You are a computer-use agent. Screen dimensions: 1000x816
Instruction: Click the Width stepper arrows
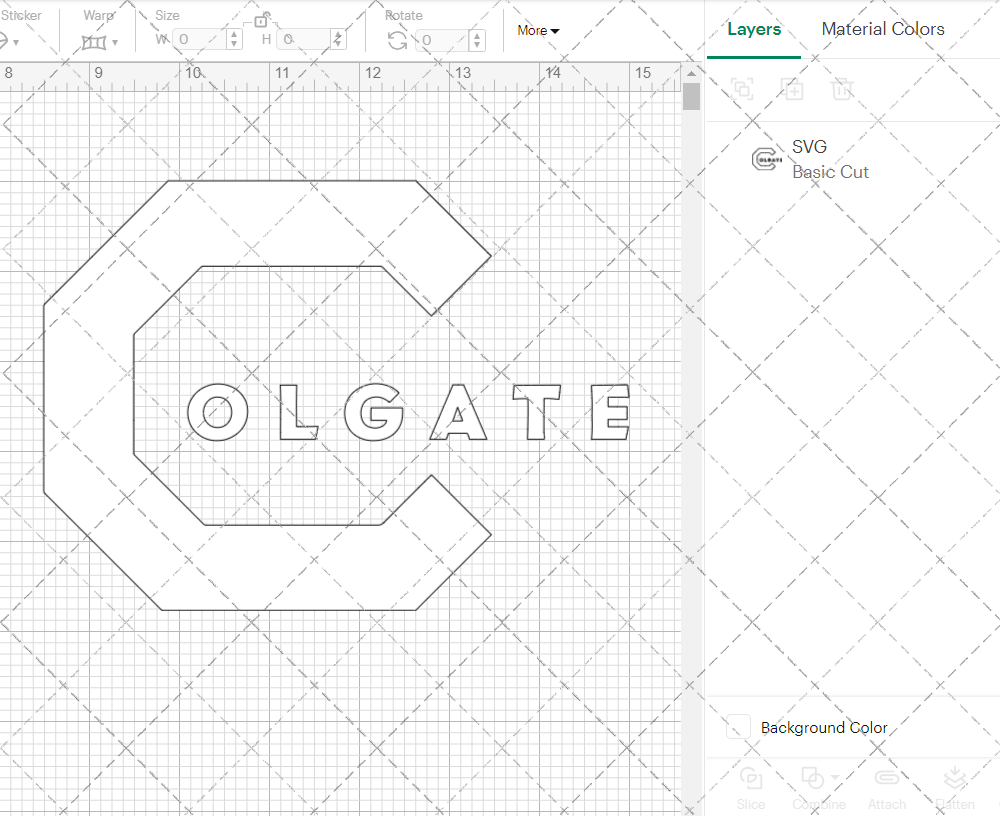tap(234, 40)
